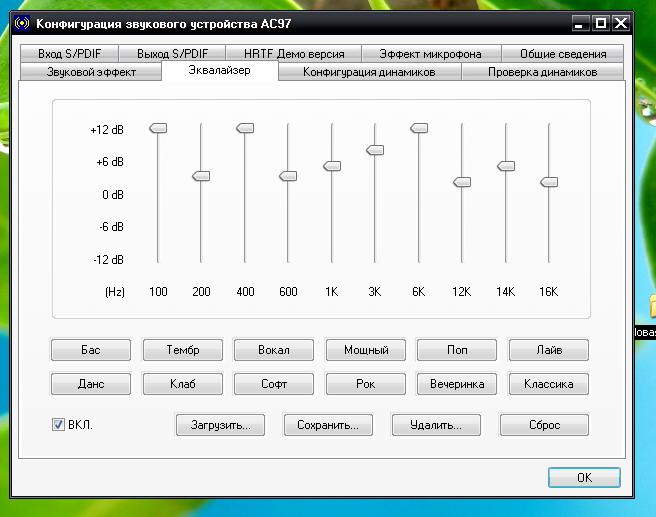This screenshot has height=517, width=656.
Task: Click the 100 Hz slider handle
Action: 158,128
